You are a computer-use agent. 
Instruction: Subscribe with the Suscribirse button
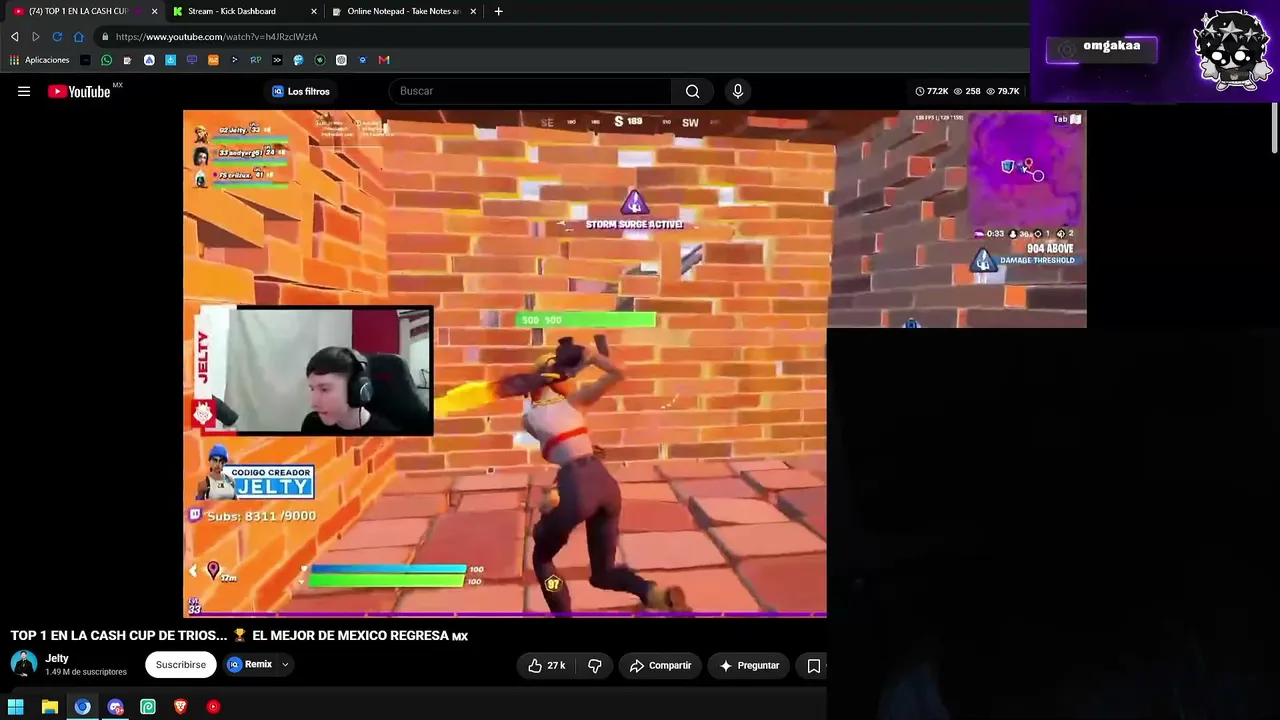click(x=181, y=665)
